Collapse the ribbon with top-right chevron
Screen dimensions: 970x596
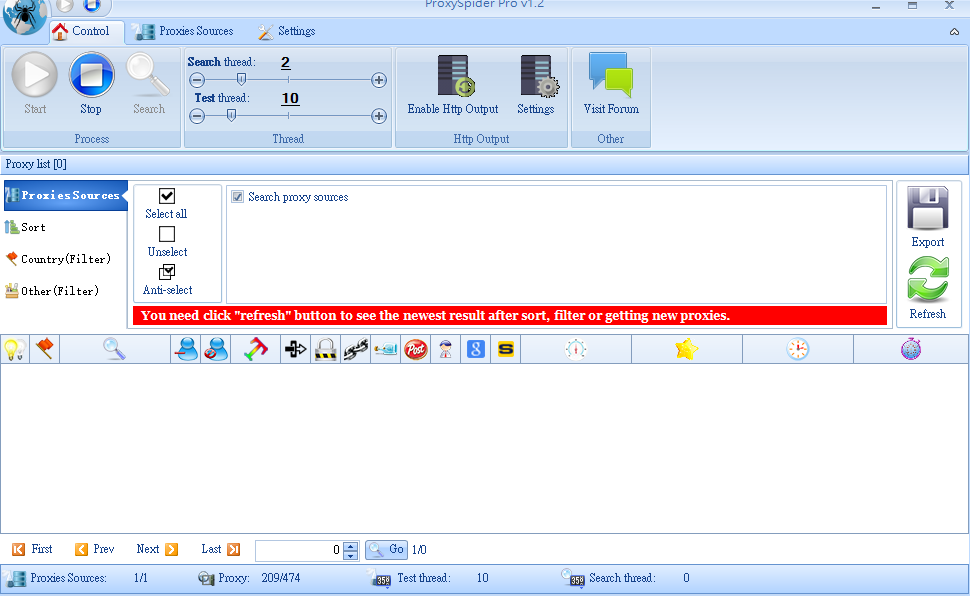coord(954,32)
